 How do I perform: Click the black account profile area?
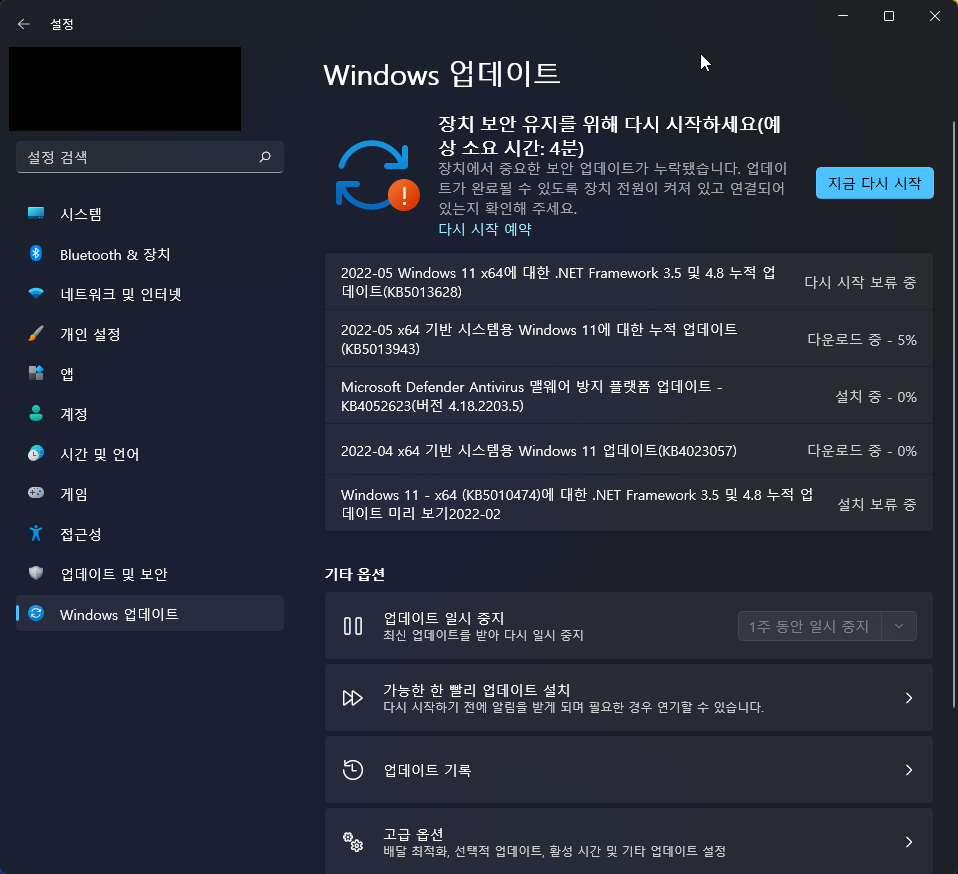point(125,89)
